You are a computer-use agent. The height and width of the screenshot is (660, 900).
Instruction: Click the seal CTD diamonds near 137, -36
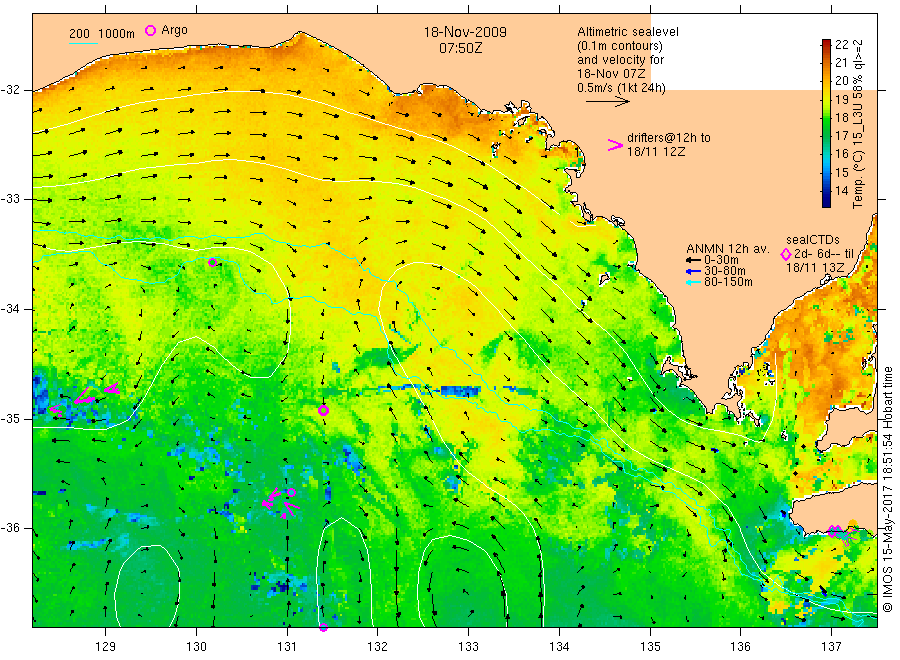coord(835,531)
